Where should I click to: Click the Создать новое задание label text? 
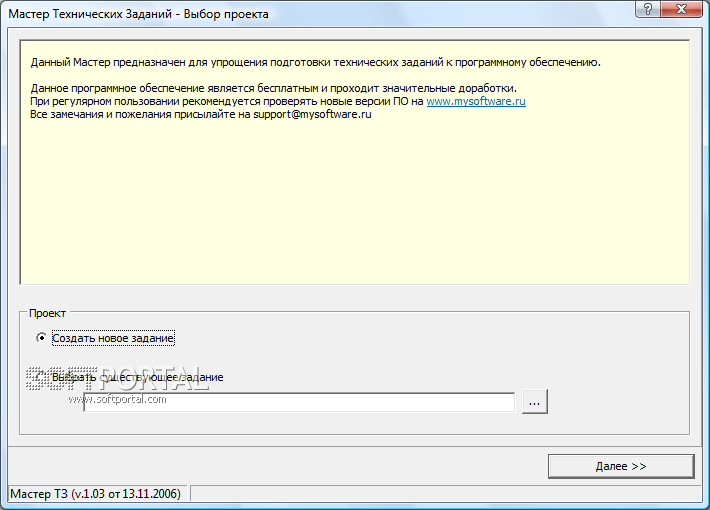tap(113, 338)
